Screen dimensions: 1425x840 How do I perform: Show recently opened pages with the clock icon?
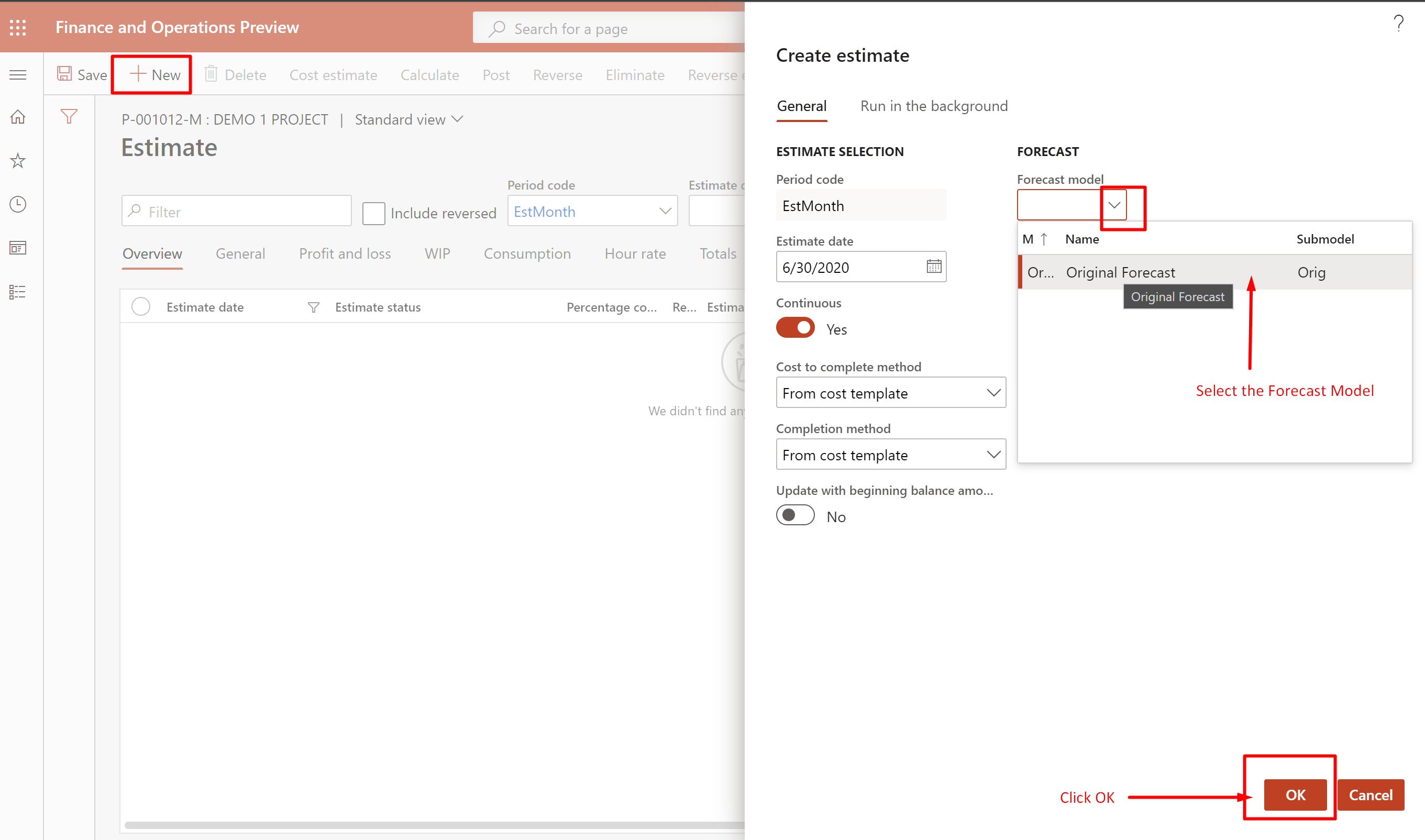[17, 204]
